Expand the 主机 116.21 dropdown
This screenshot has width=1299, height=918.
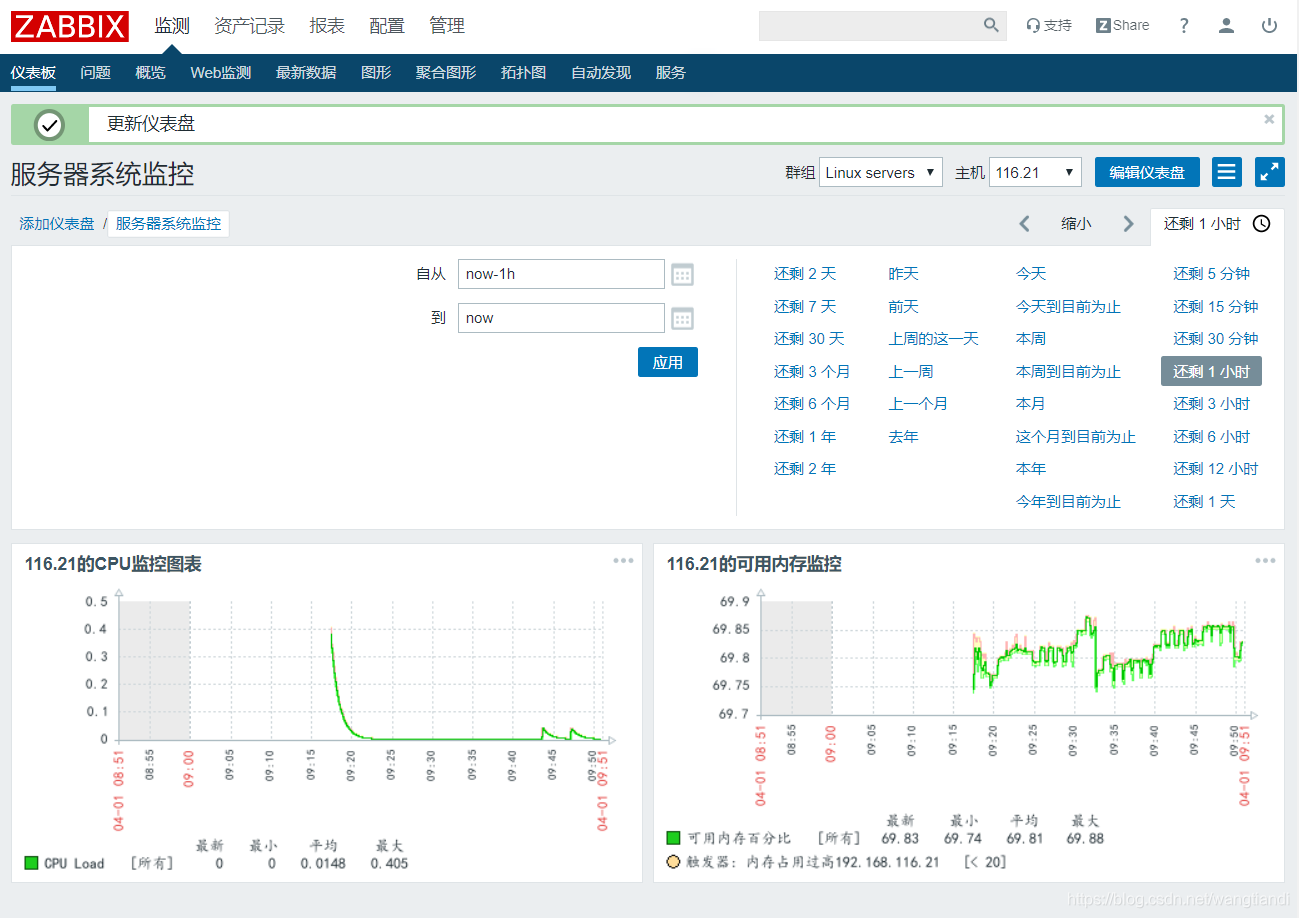(1036, 172)
